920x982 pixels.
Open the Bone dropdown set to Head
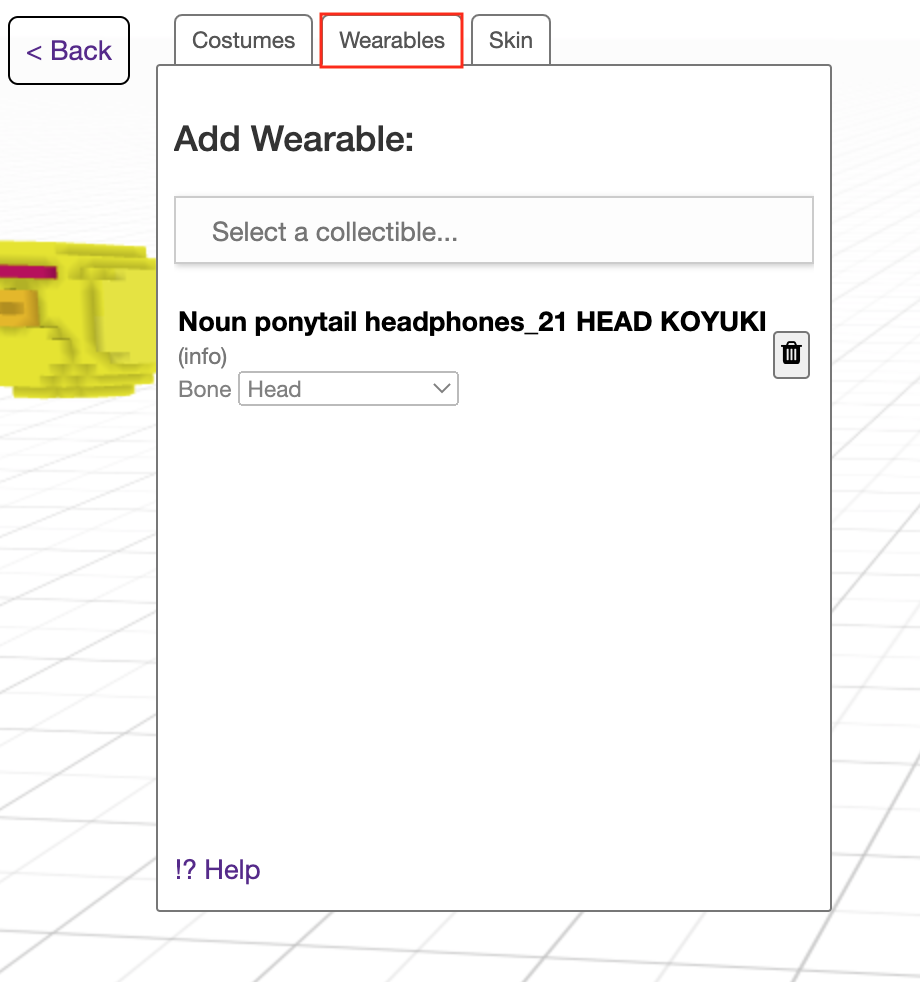pyautogui.click(x=348, y=389)
